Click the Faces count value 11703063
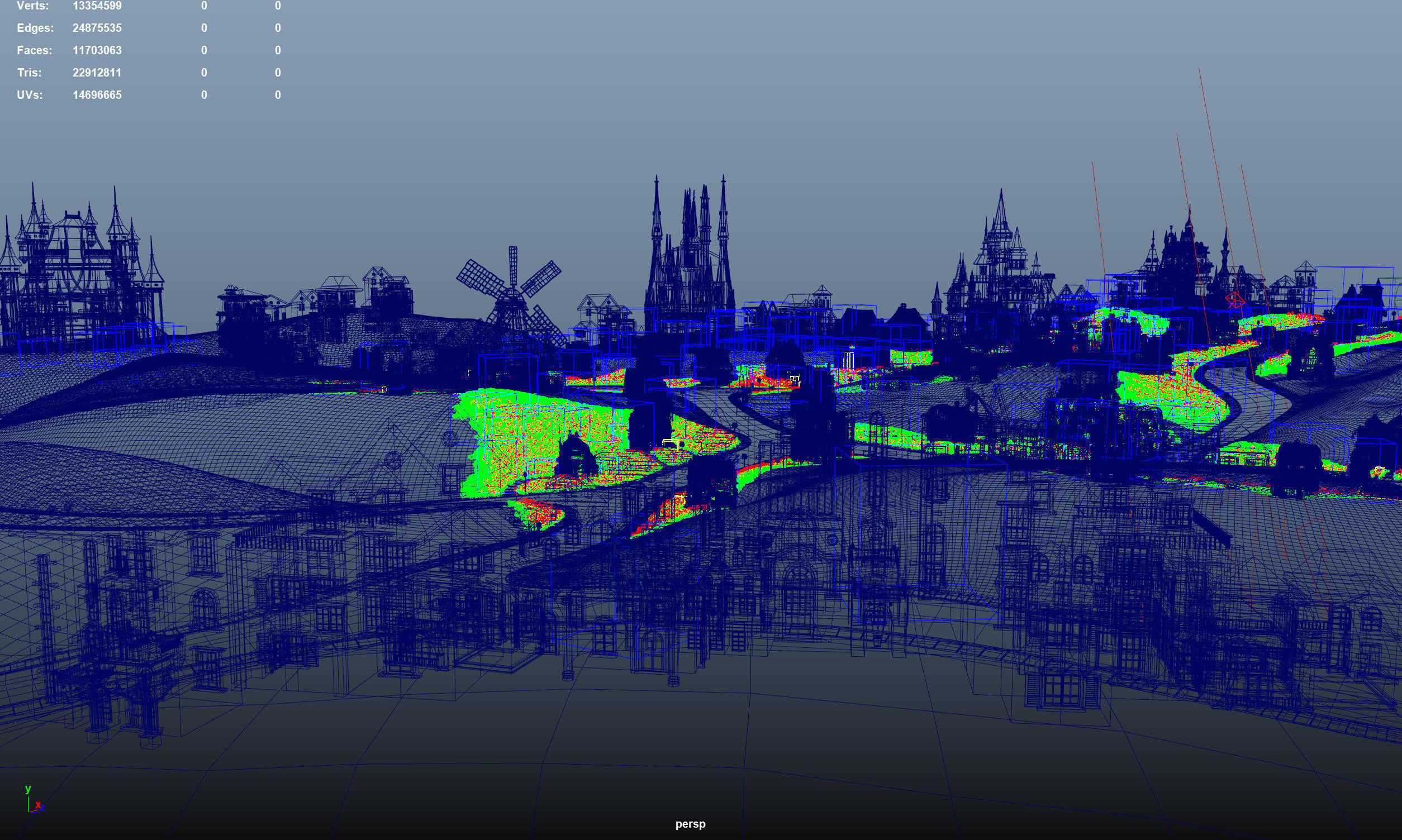This screenshot has height=840, width=1402. coord(97,50)
